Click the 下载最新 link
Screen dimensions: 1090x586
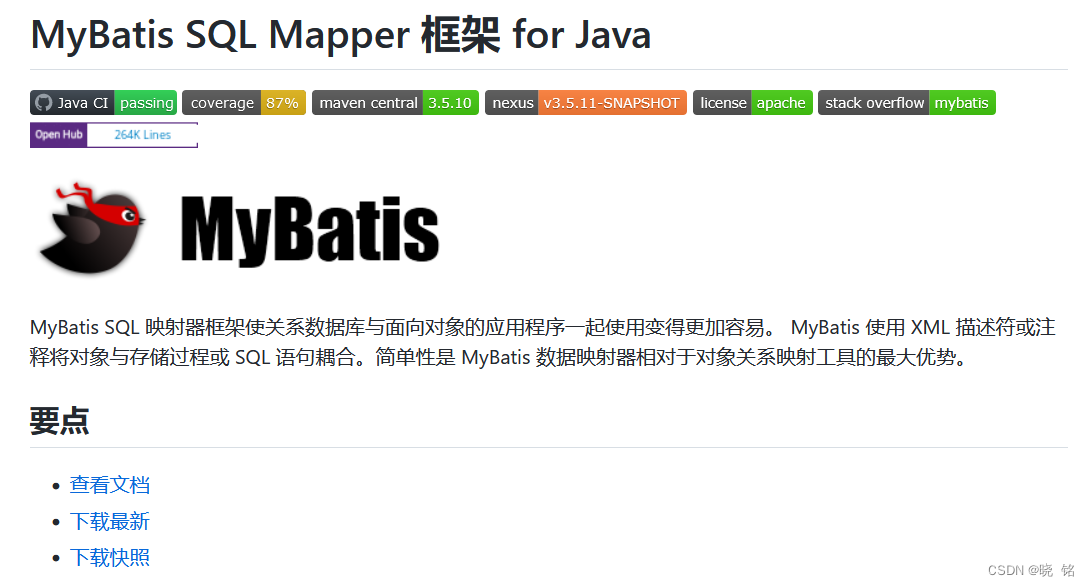(x=109, y=521)
